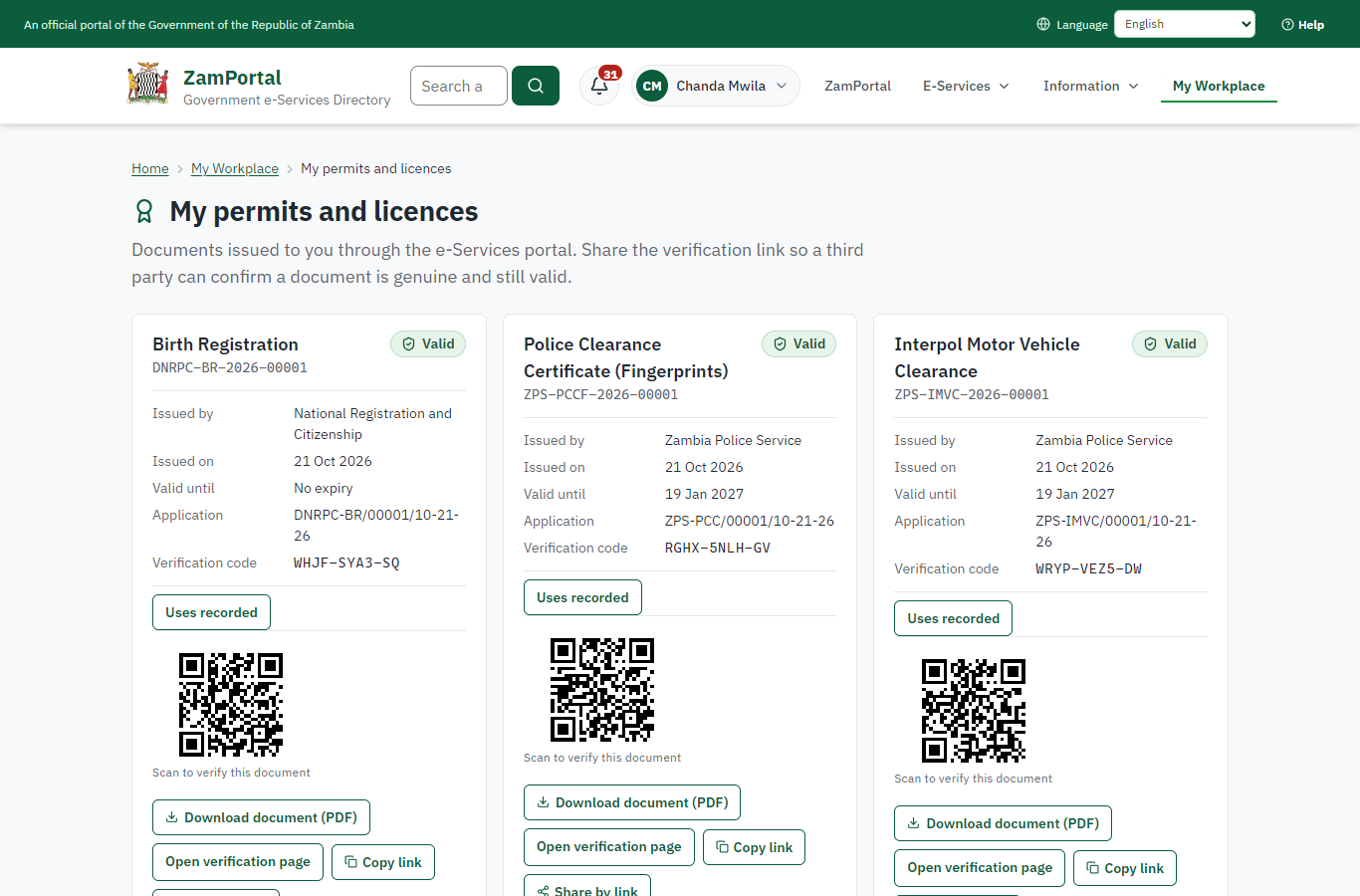The image size is (1360, 896).
Task: Click the Help question-mark icon
Action: point(1287,24)
